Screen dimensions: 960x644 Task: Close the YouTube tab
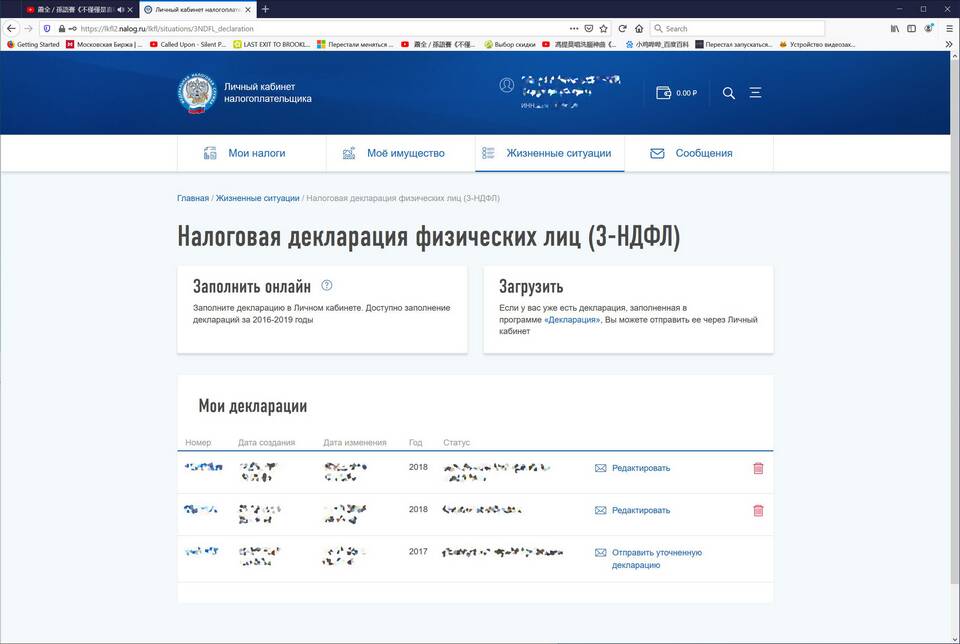pos(130,9)
